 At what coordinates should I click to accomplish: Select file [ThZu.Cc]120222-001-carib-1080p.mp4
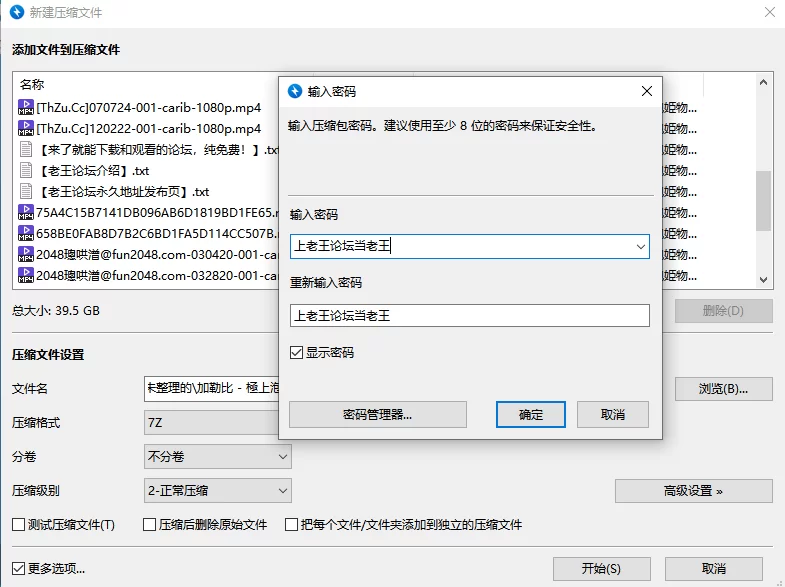point(148,129)
